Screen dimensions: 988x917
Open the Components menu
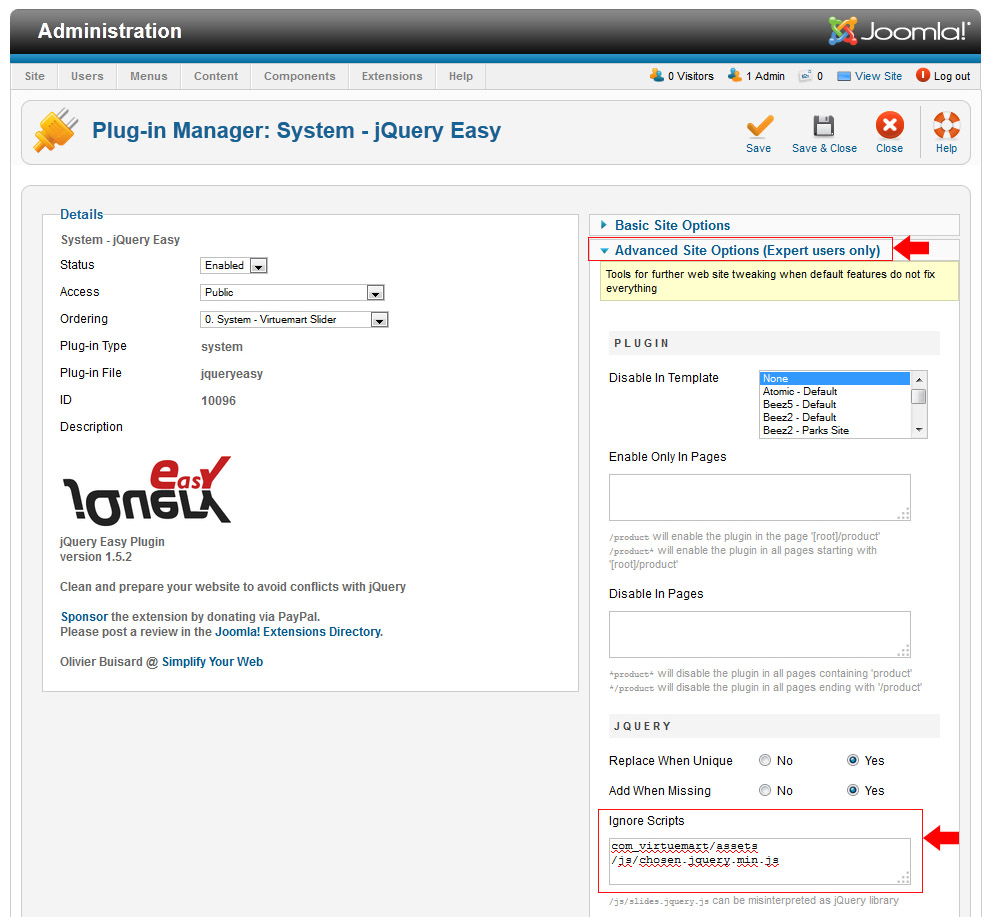click(x=299, y=76)
